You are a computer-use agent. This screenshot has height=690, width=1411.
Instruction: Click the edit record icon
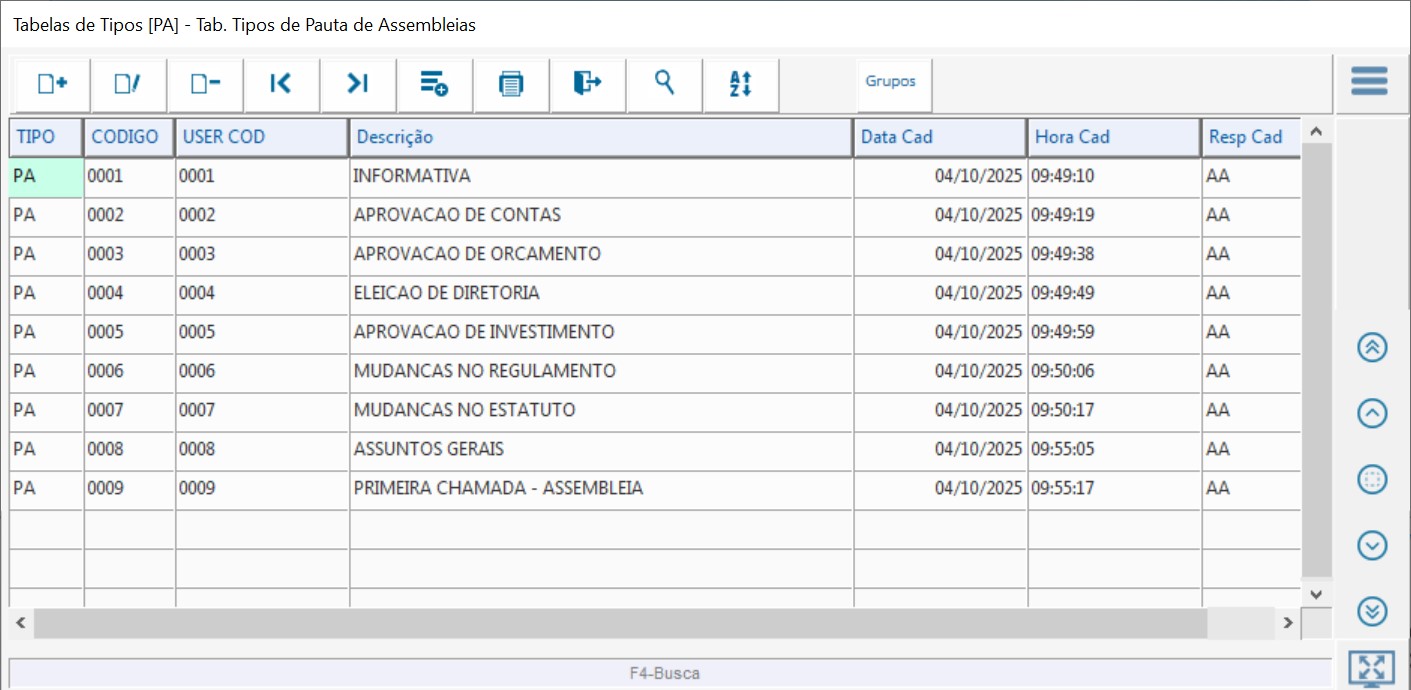[128, 84]
